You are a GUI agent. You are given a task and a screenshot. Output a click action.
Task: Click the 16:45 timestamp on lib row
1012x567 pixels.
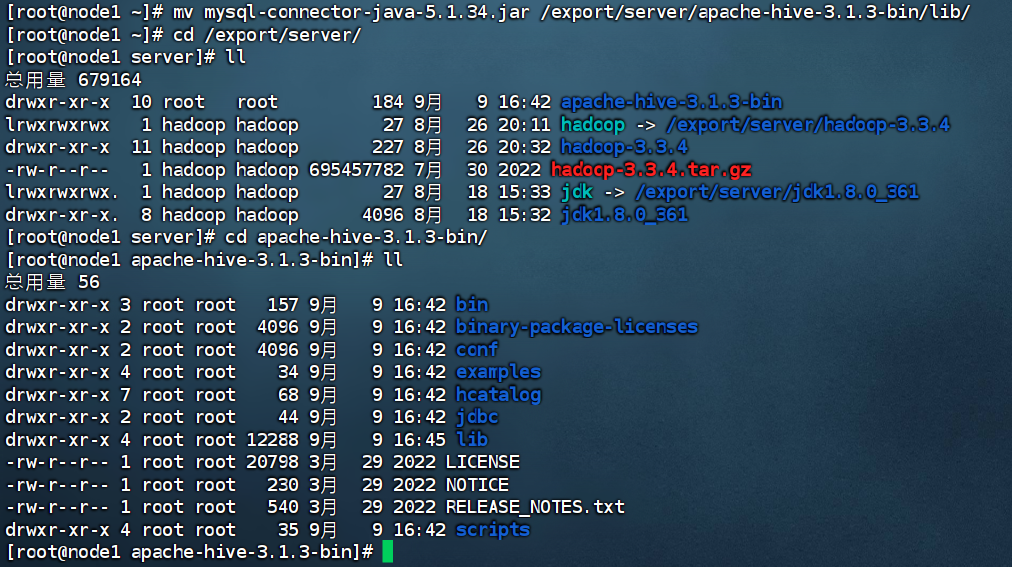pos(420,440)
